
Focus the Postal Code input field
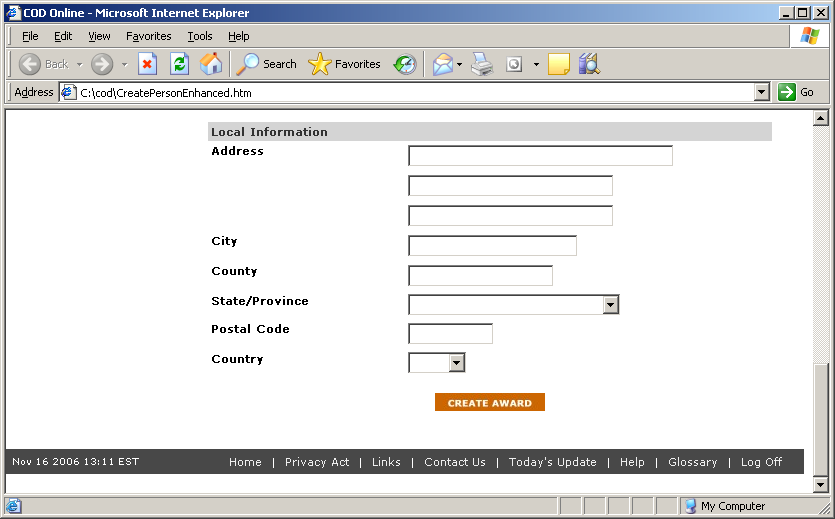coord(450,333)
